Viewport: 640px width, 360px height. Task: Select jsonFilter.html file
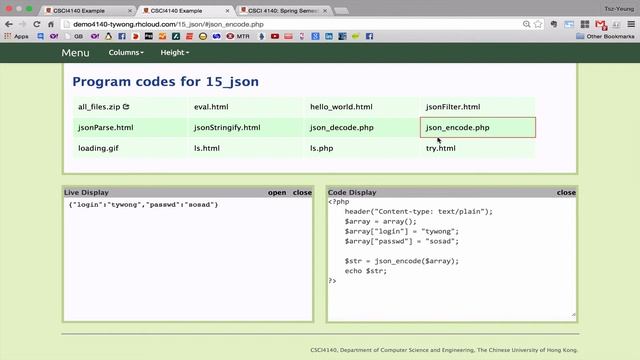[453, 107]
